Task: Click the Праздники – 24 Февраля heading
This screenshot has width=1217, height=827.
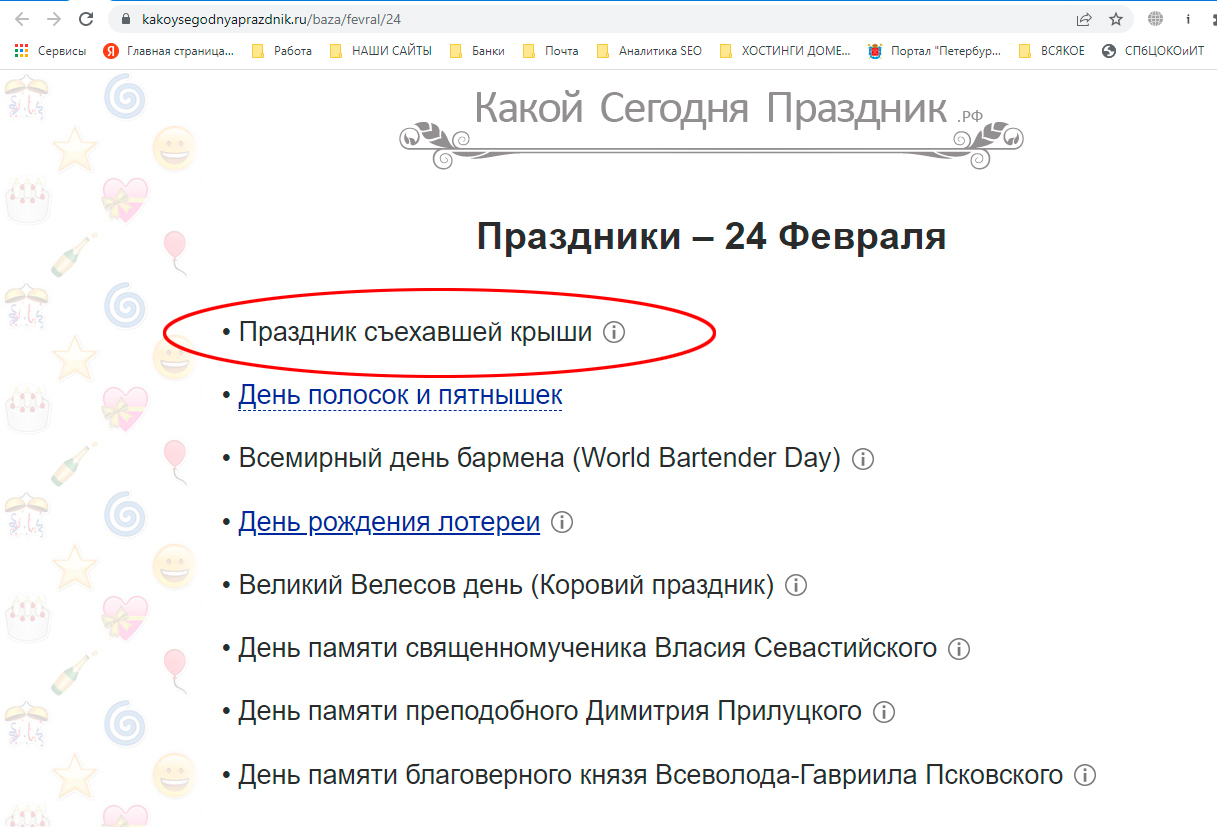Action: coord(711,238)
